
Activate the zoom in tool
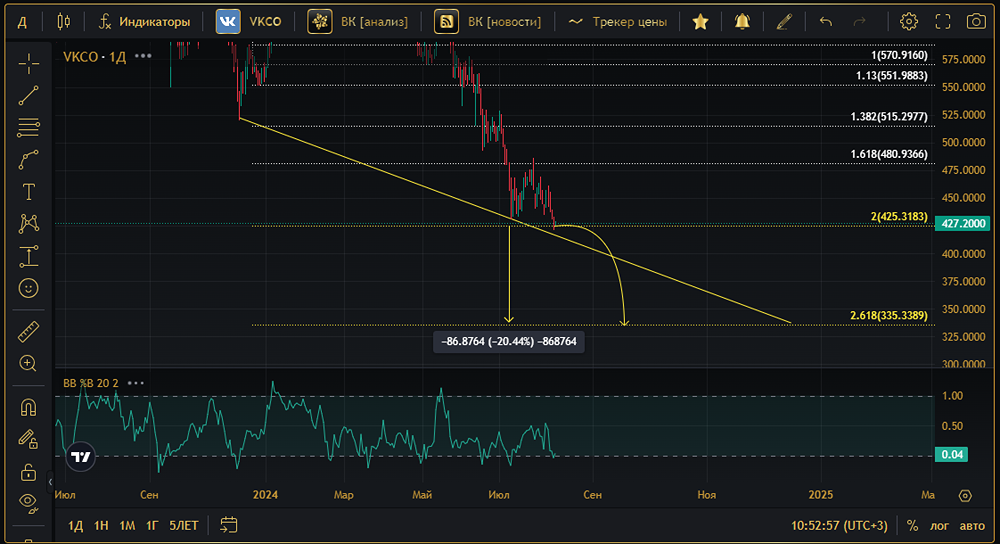(x=29, y=364)
